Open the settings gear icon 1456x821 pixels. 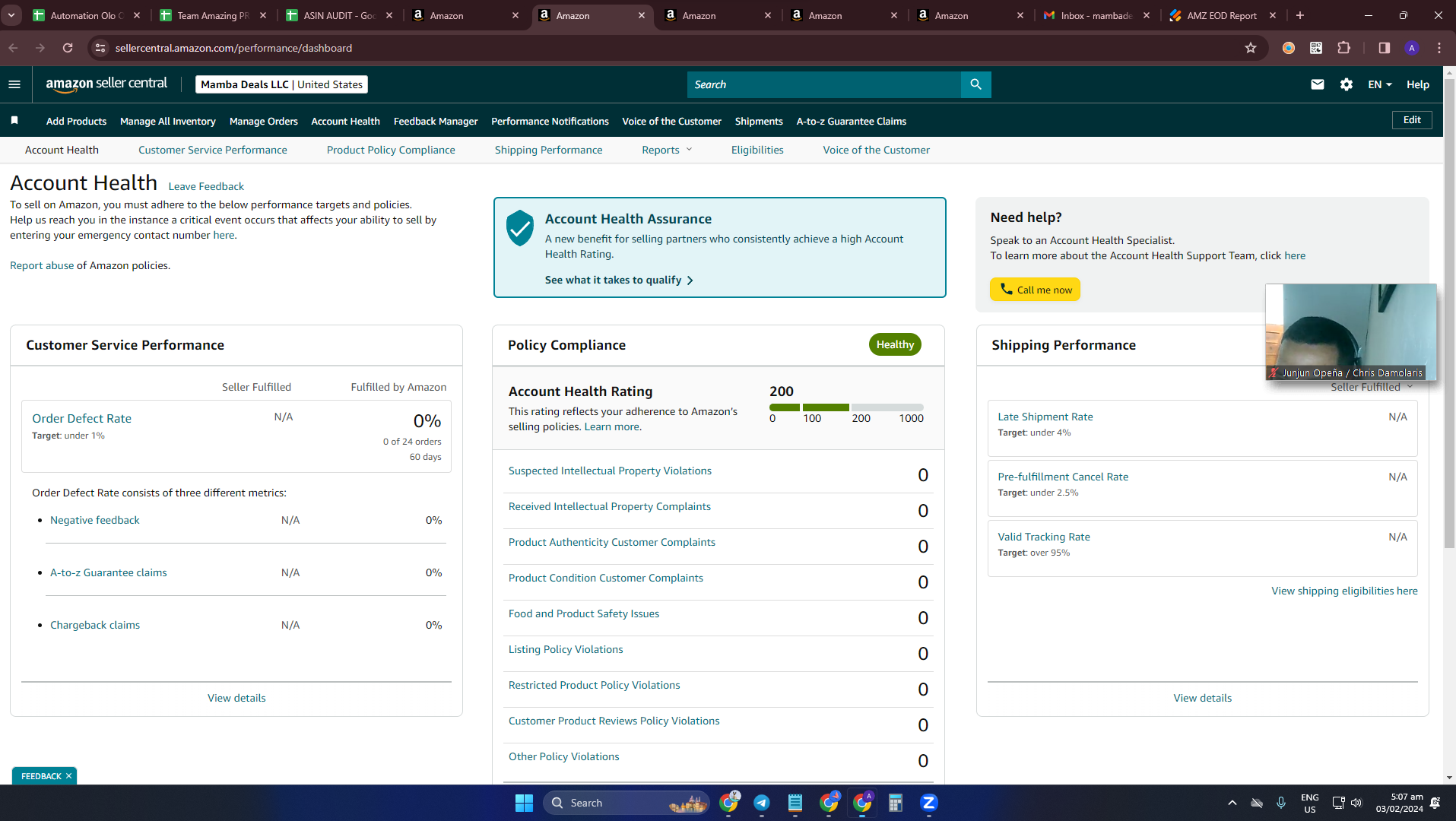coord(1347,84)
